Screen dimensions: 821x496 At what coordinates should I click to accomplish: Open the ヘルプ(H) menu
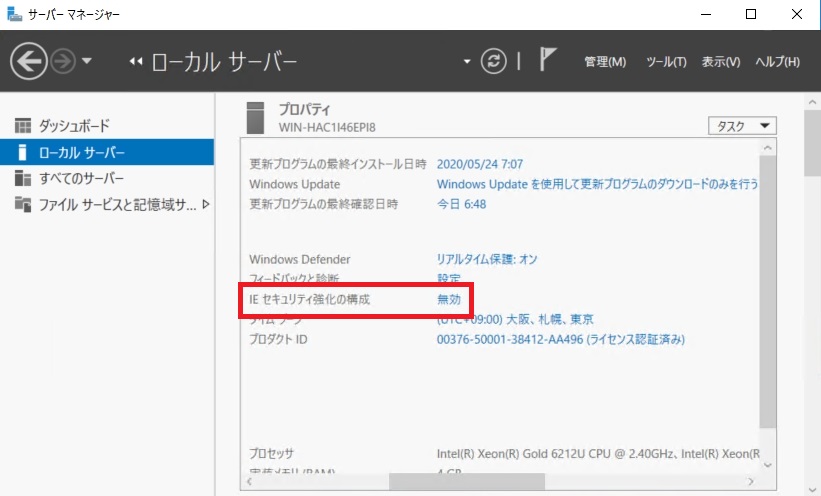777,62
